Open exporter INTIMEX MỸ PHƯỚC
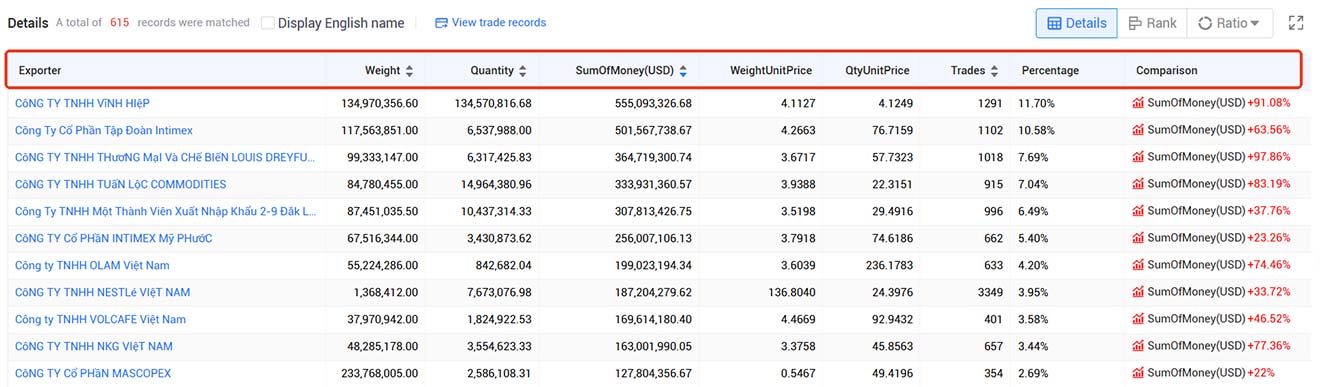 tap(113, 238)
